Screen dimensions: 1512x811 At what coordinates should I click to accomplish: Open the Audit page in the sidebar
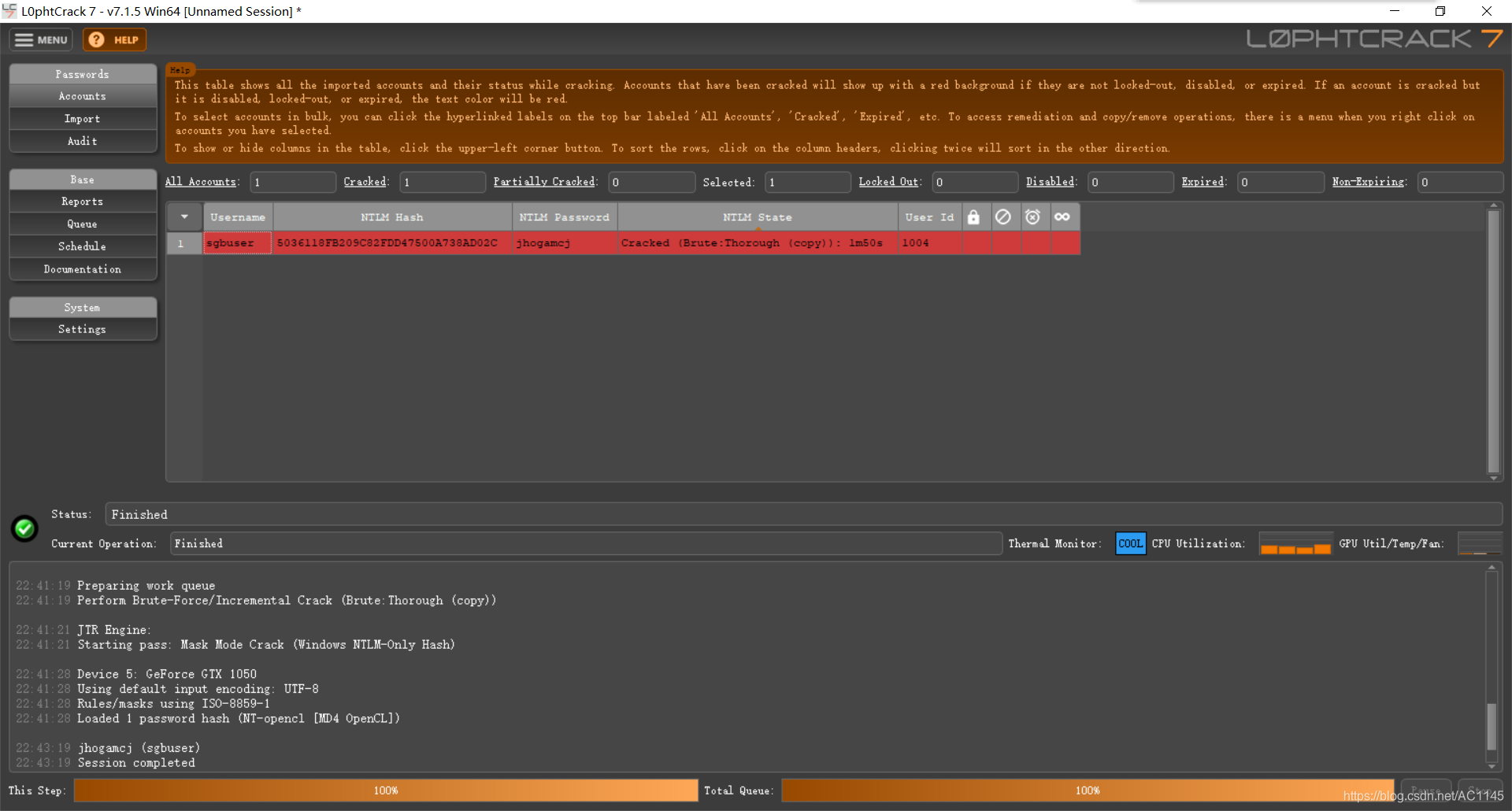83,141
